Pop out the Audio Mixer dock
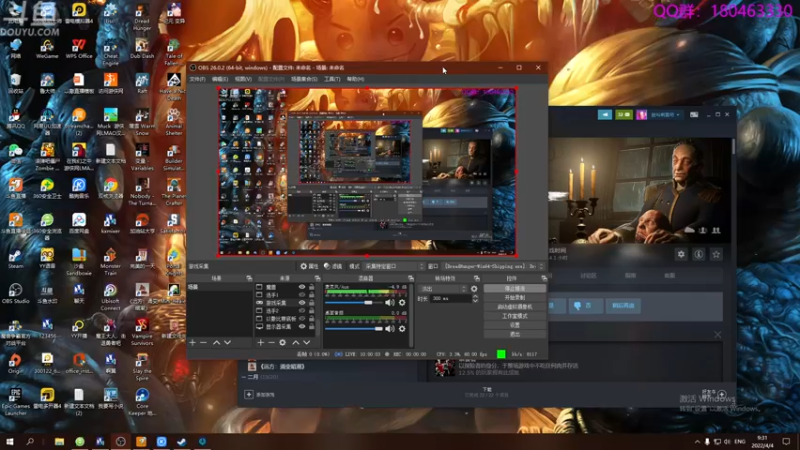Screen dimensions: 800x450 [411, 279]
